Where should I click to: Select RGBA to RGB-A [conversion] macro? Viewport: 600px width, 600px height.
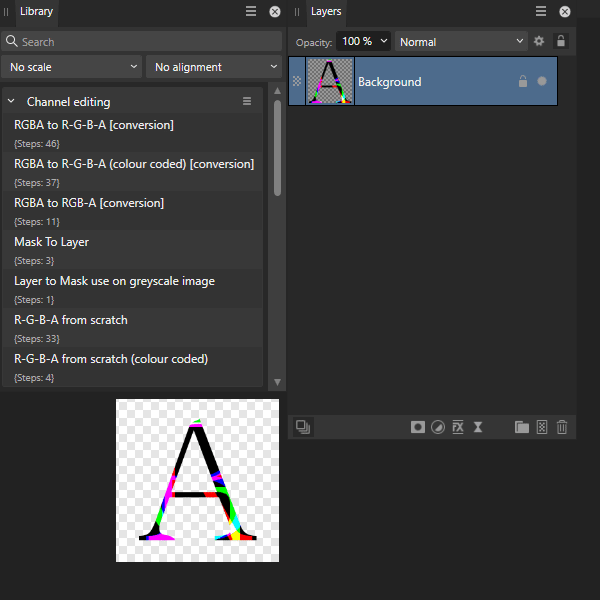click(x=132, y=210)
